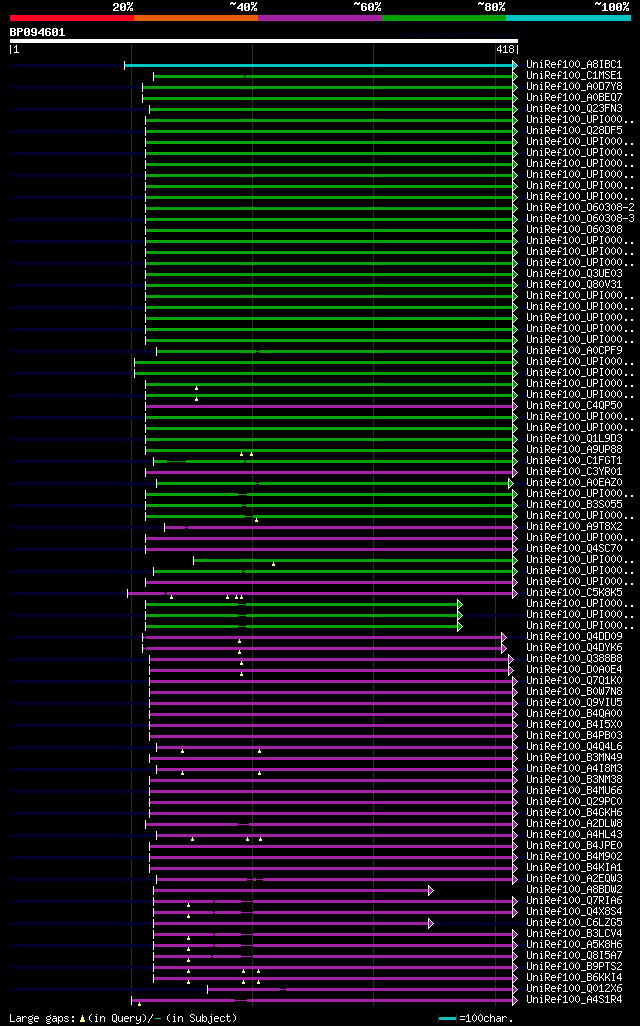The width and height of the screenshot is (640, 1026).
Task: Select the UniRef100_B4MU66 label
Action: coord(574,790)
